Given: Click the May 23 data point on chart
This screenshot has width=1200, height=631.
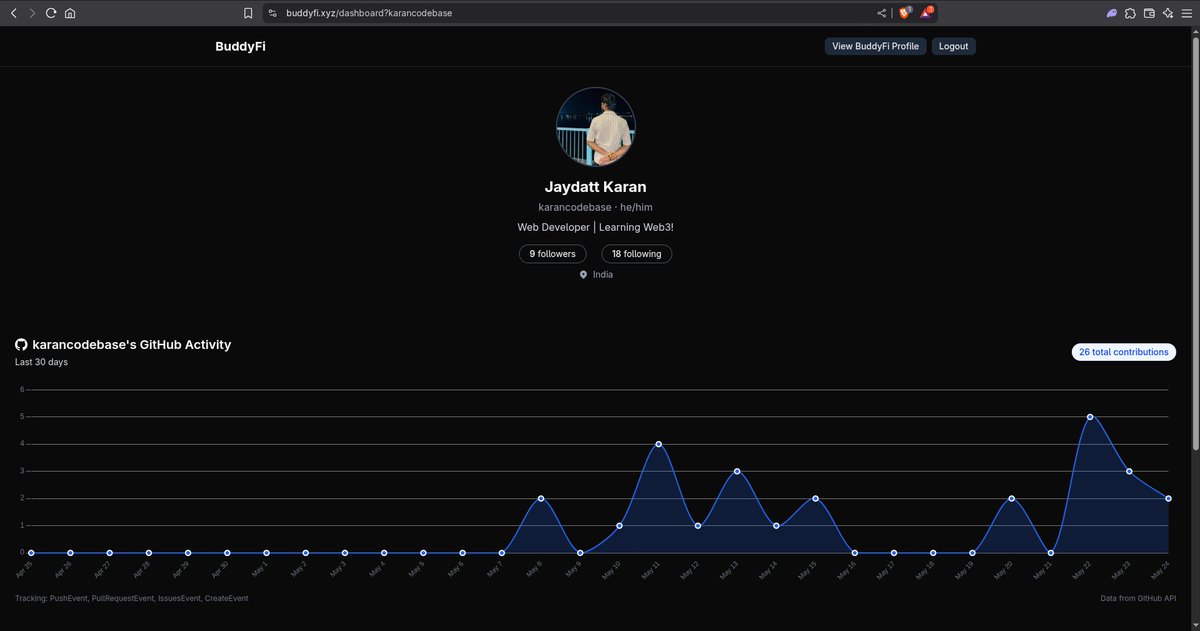Looking at the screenshot, I should tap(1129, 471).
